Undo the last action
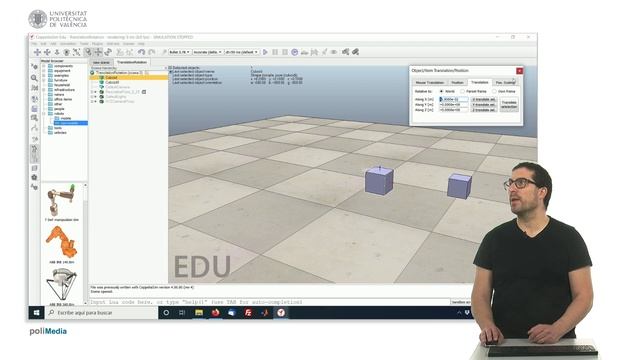Image resolution: width=640 pixels, height=360 pixels. tap(142, 52)
